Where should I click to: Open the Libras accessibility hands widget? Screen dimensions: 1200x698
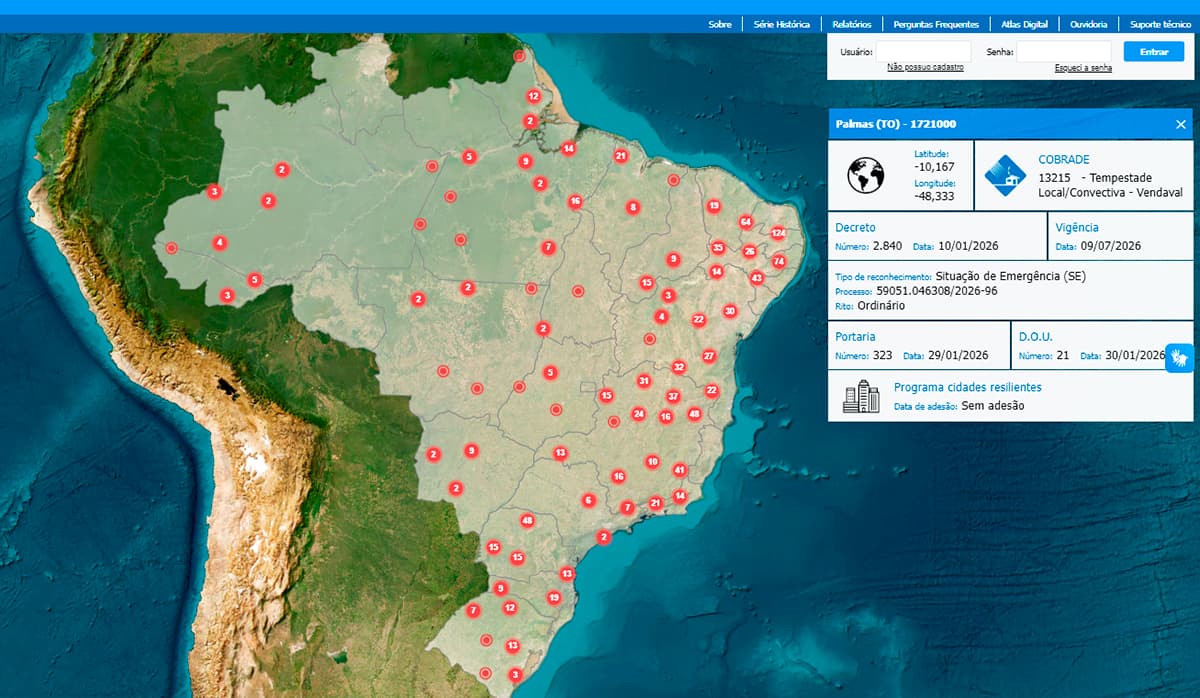(x=1180, y=357)
